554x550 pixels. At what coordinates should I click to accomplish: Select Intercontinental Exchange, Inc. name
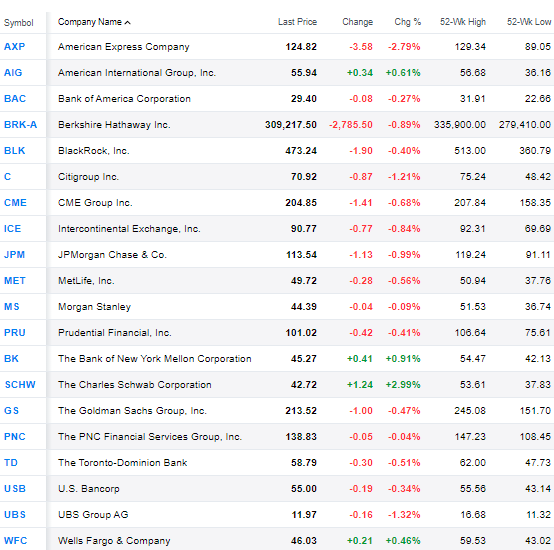pyautogui.click(x=129, y=229)
